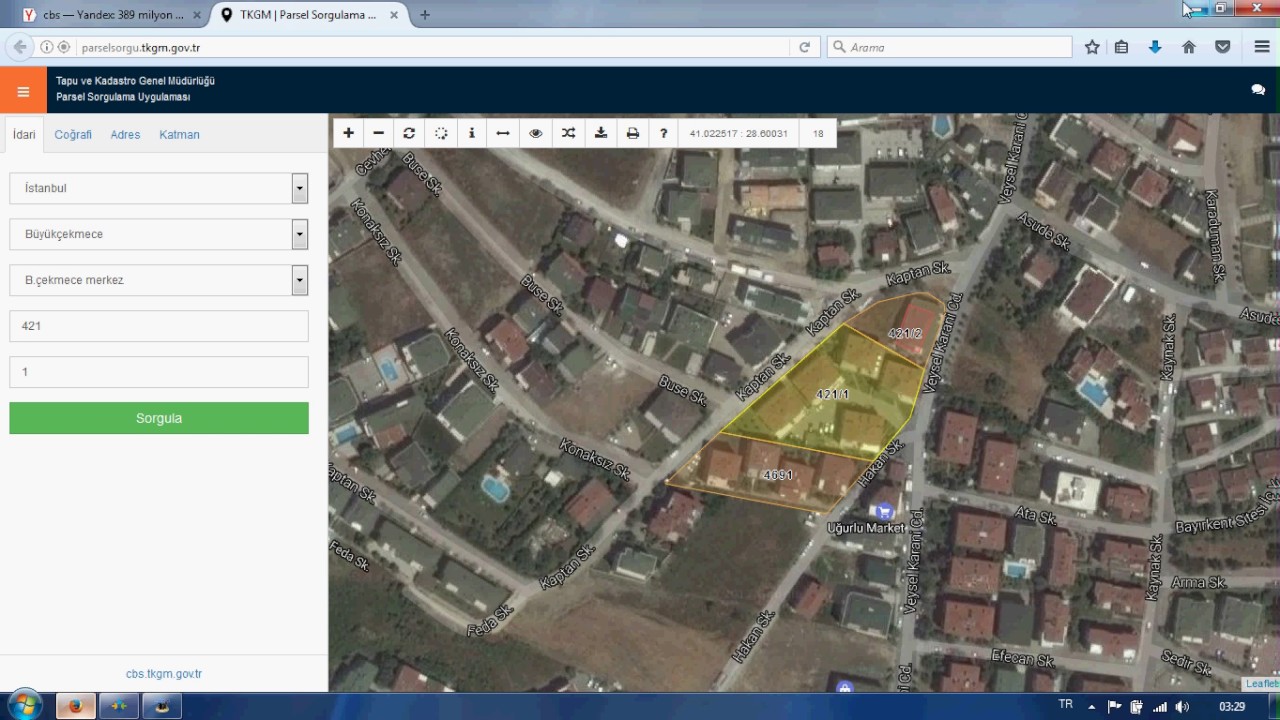Click the parcel number field containing 1
Image resolution: width=1280 pixels, height=720 pixels.
click(x=159, y=372)
